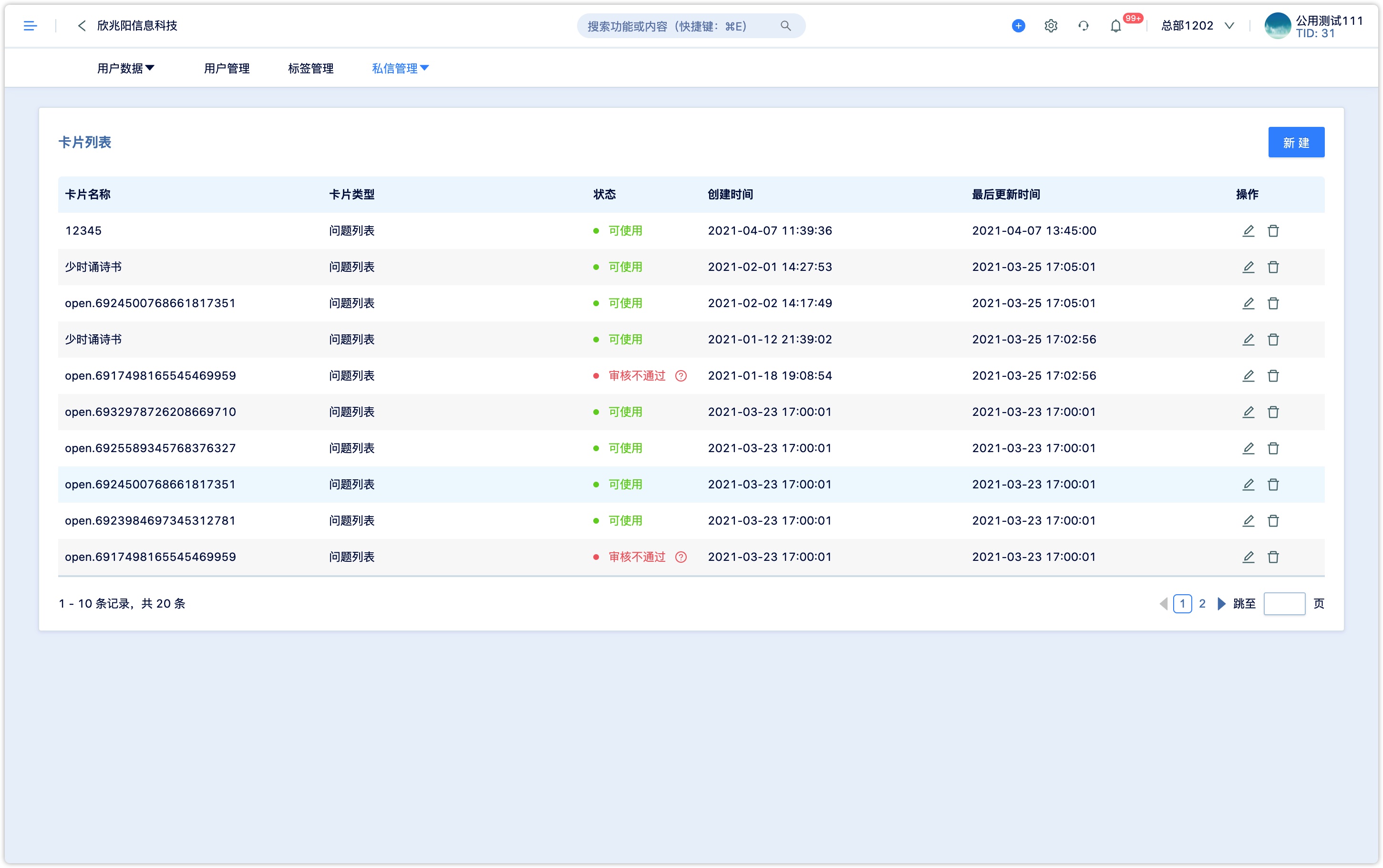Go to the previous page arrow
The width and height of the screenshot is (1383, 868).
coord(1163,604)
